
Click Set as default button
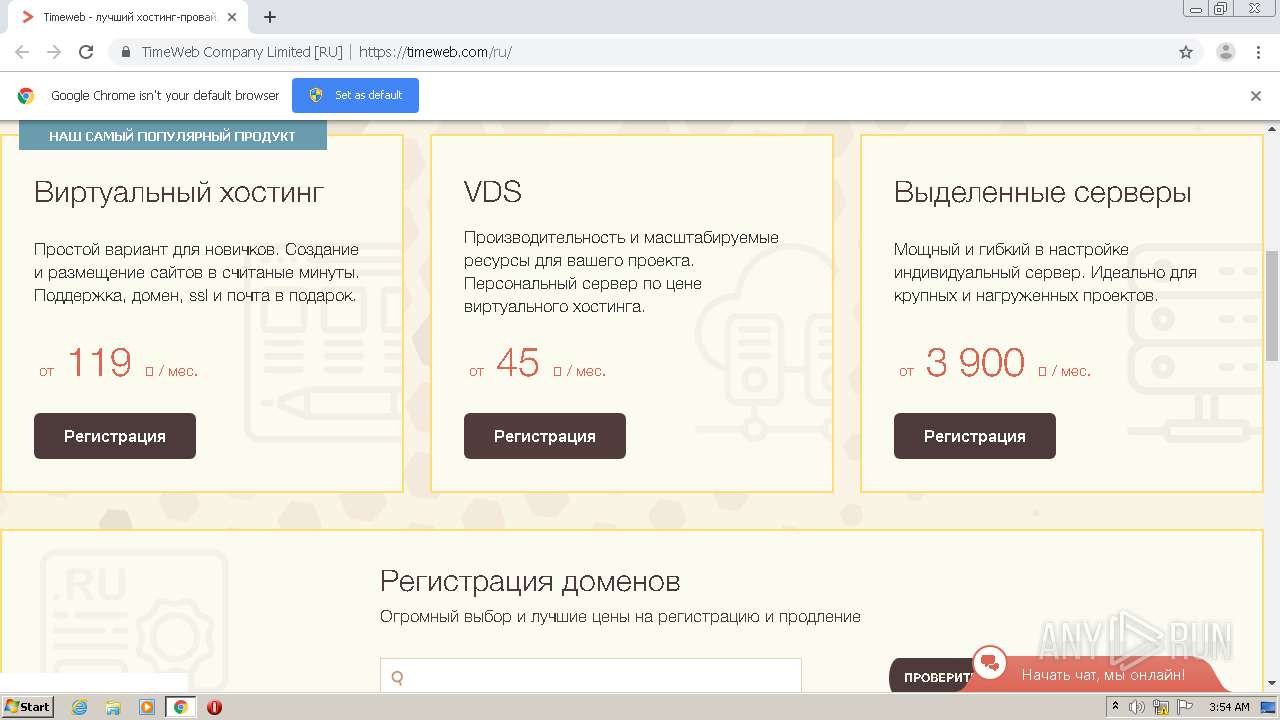(x=355, y=95)
